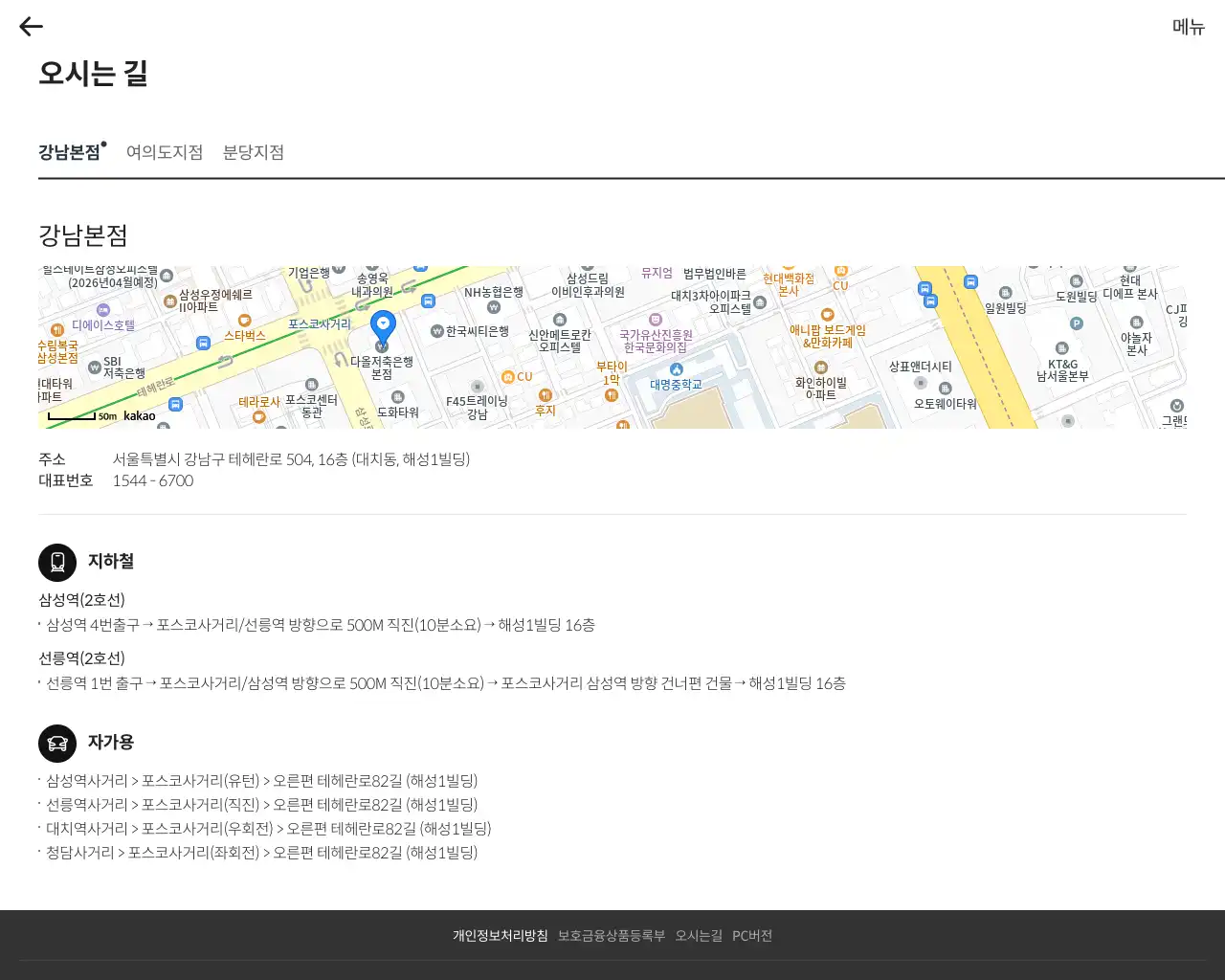Click the 선릉역(2호선) heading
The image size is (1225, 980).
pyautogui.click(x=81, y=658)
